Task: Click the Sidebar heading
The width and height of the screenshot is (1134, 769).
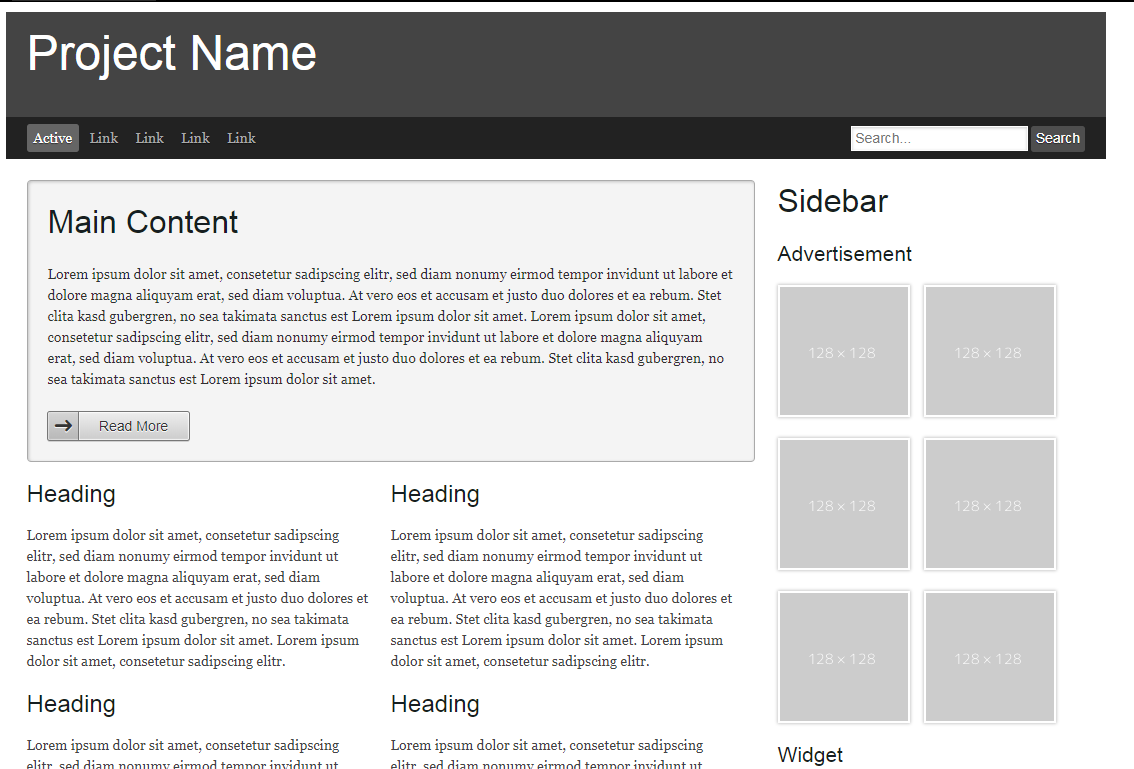Action: tap(833, 201)
